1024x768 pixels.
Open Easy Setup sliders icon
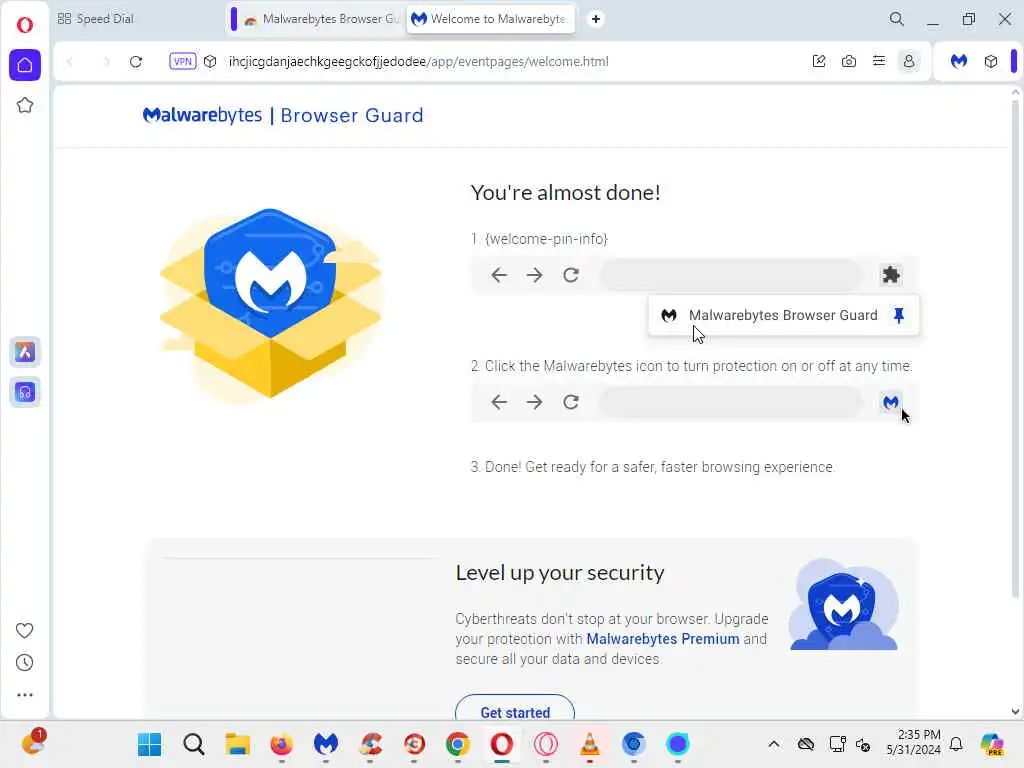(x=879, y=61)
